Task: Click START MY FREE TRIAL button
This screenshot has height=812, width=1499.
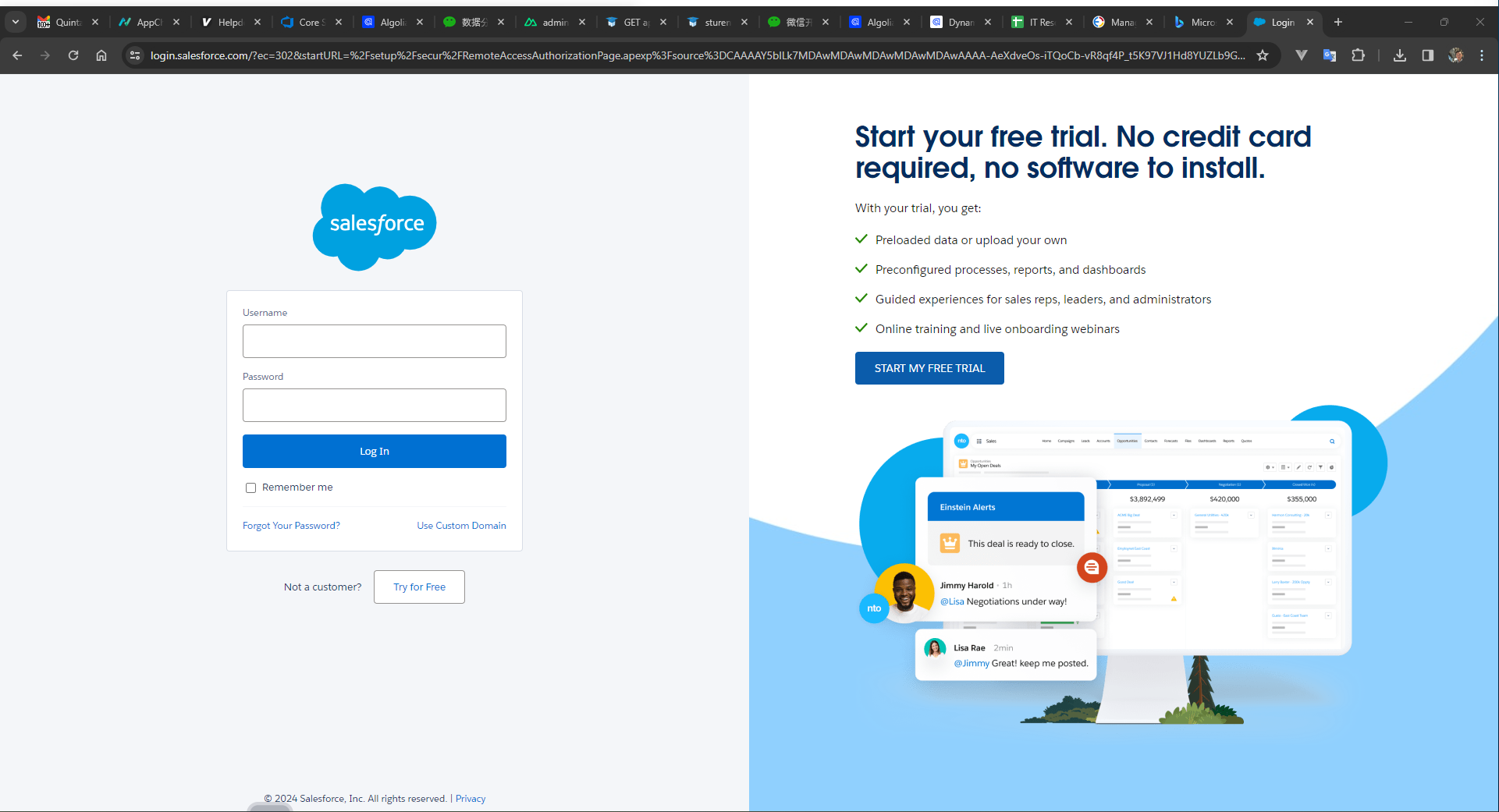Action: point(929,368)
